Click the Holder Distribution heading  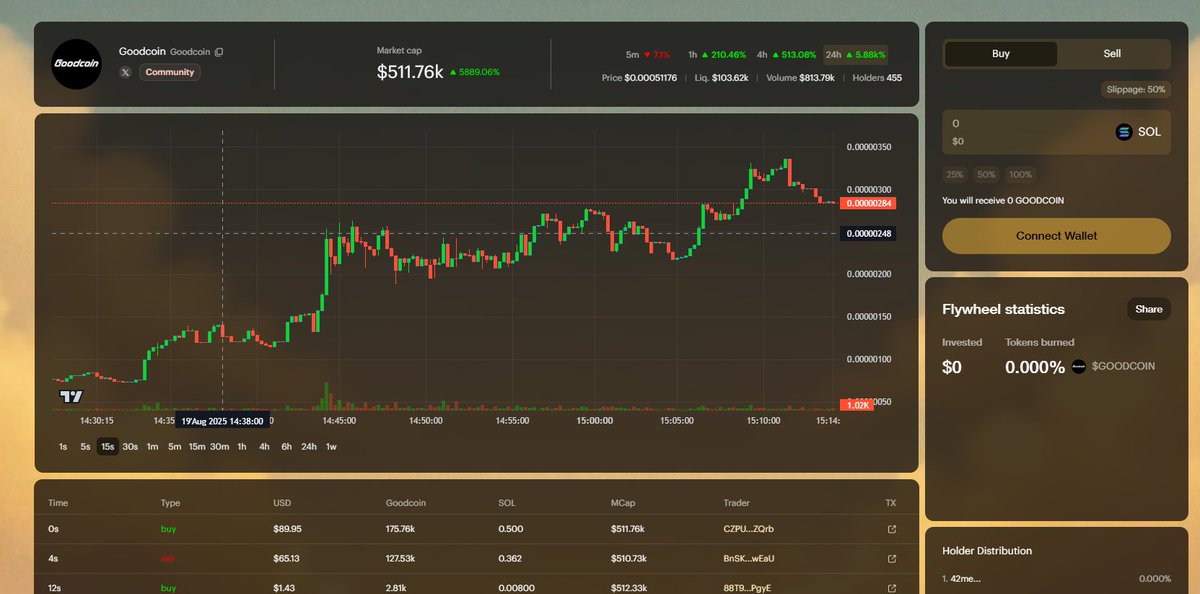point(987,551)
